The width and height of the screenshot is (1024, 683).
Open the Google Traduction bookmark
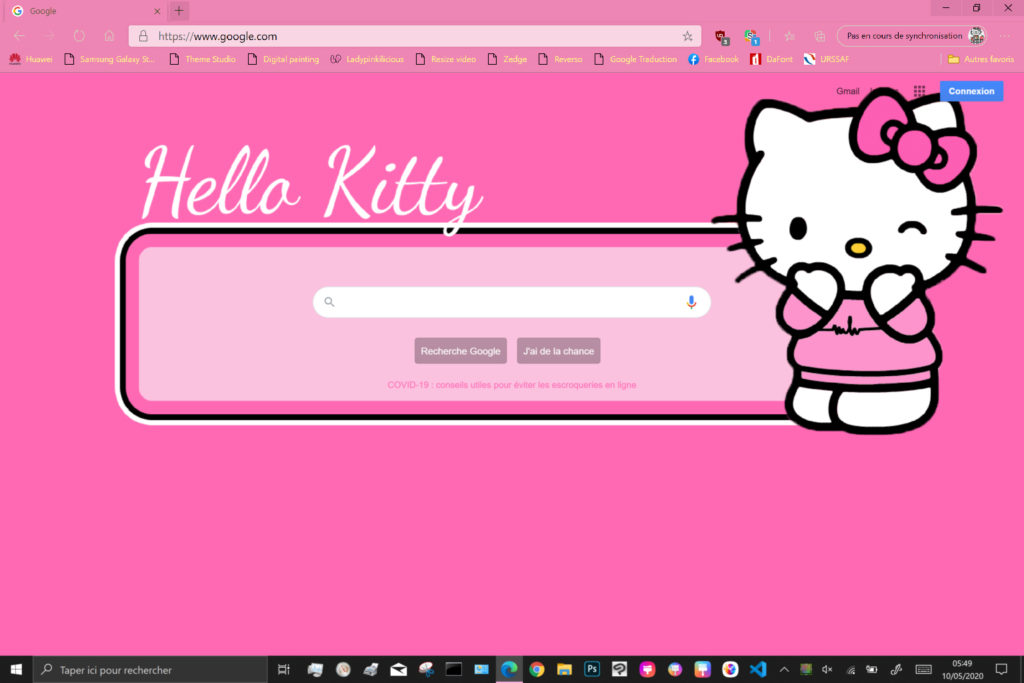click(635, 59)
